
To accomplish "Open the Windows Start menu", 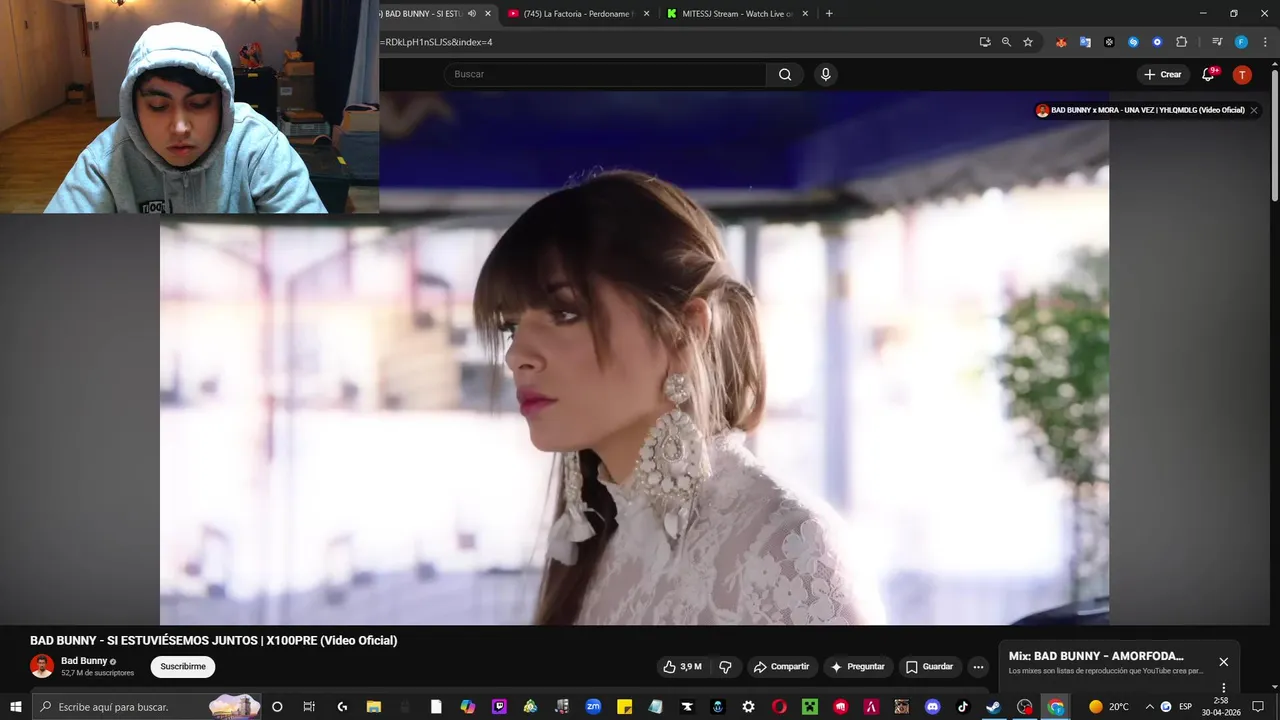I will click(x=15, y=707).
